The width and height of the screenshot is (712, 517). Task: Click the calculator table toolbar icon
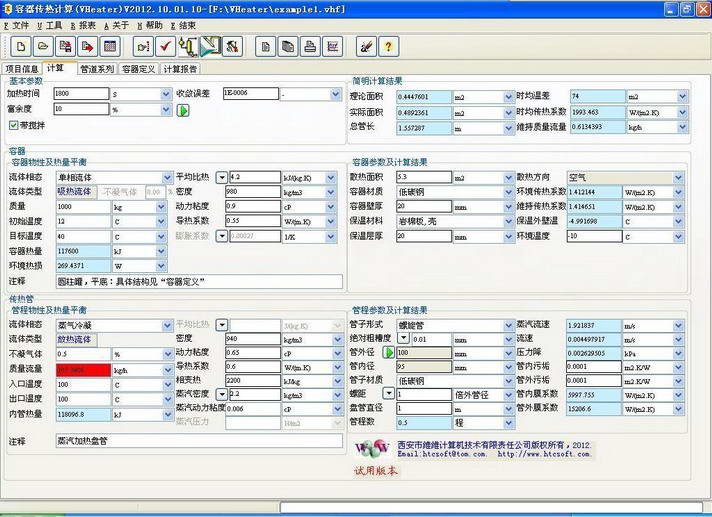110,46
